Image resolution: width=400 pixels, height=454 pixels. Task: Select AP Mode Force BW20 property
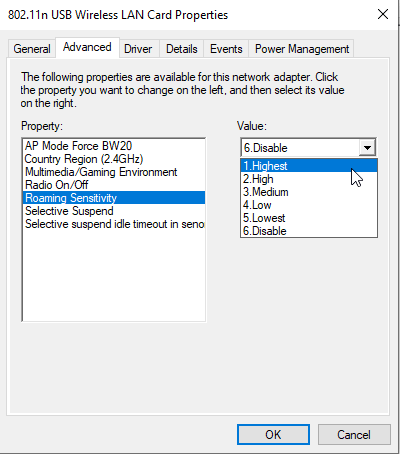[114, 146]
